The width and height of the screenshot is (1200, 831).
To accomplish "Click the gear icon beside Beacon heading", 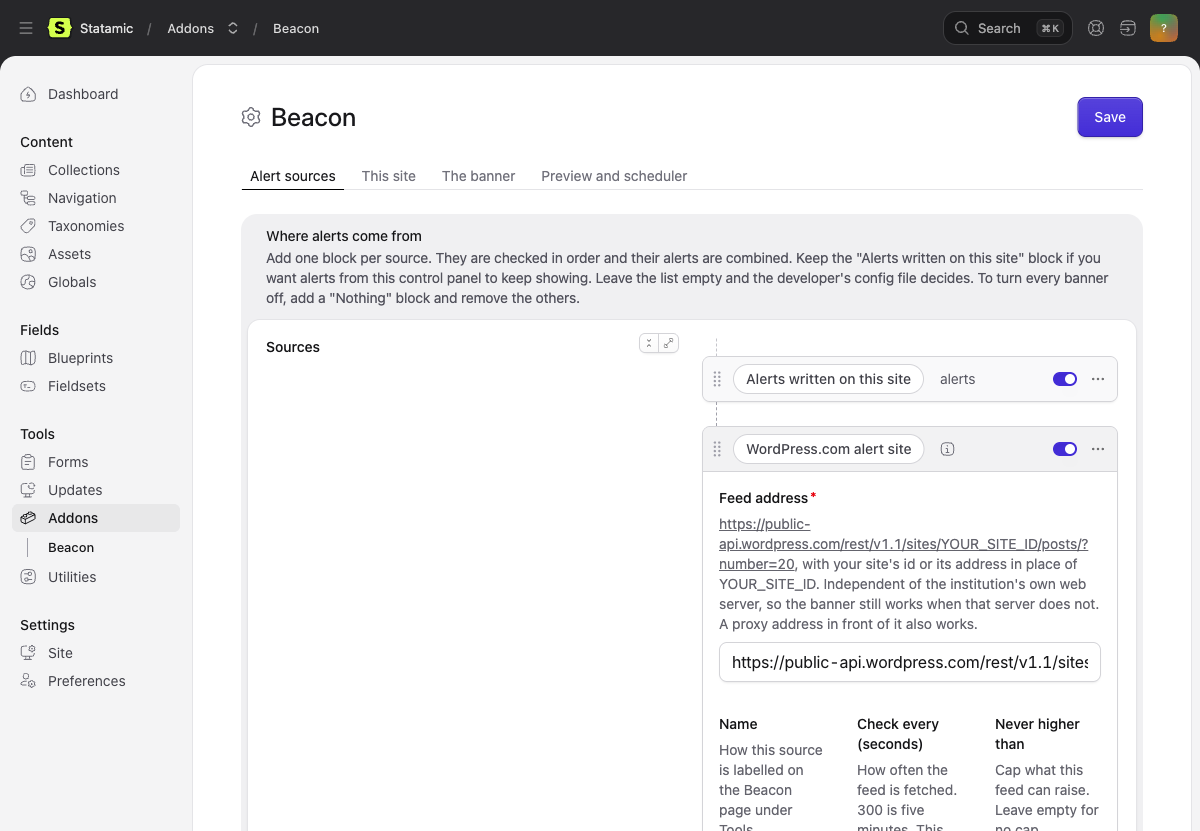I will [x=251, y=117].
